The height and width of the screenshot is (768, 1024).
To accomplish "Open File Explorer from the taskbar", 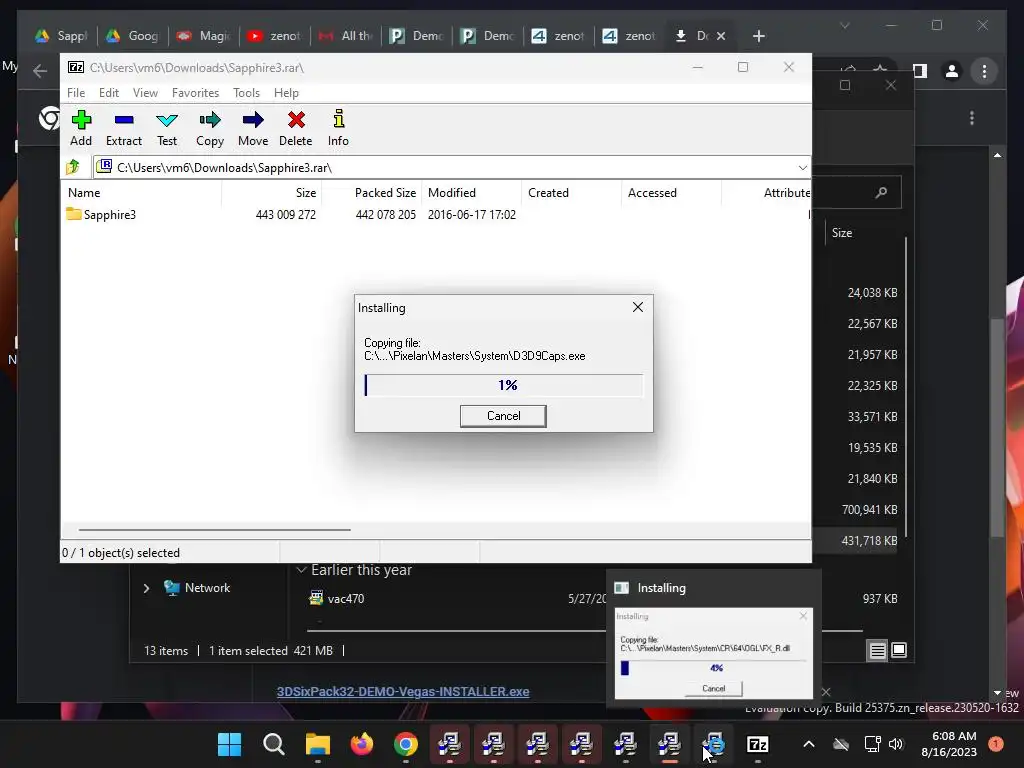I will tap(318, 744).
